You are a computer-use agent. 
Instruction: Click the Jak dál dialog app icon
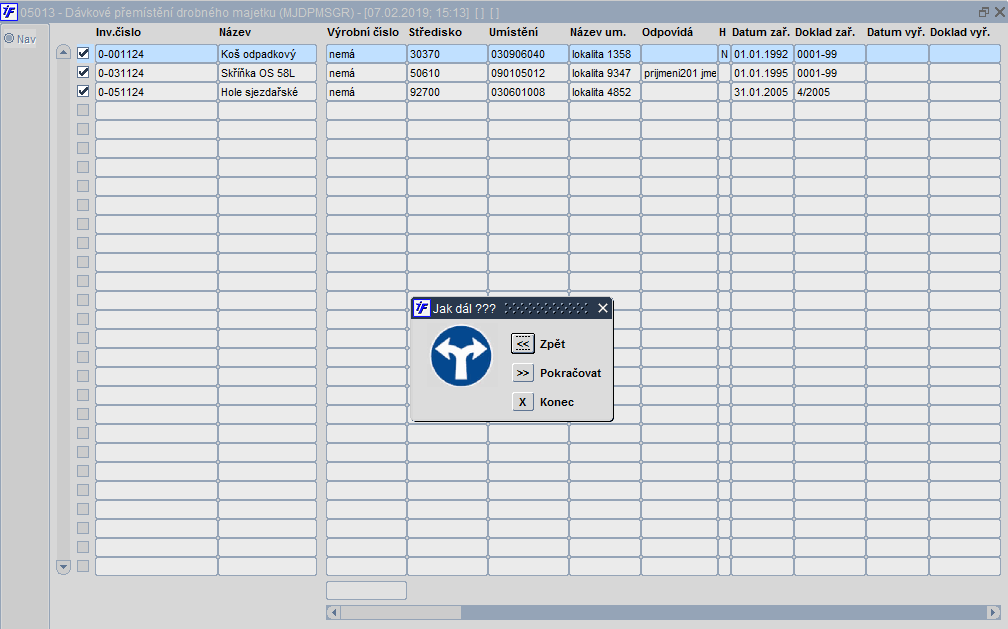click(x=422, y=308)
